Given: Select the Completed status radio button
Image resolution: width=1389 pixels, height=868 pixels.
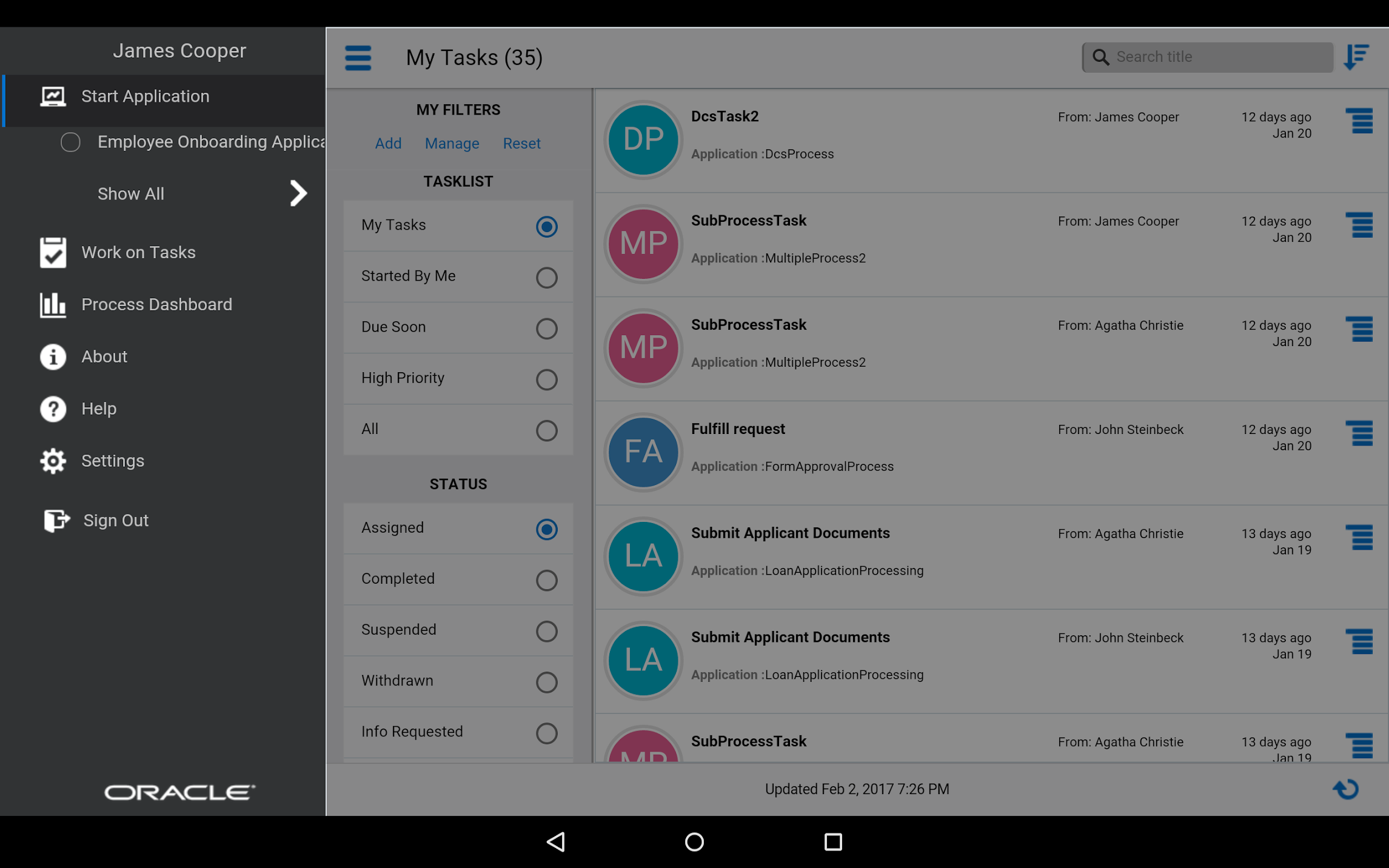Looking at the screenshot, I should (x=546, y=579).
